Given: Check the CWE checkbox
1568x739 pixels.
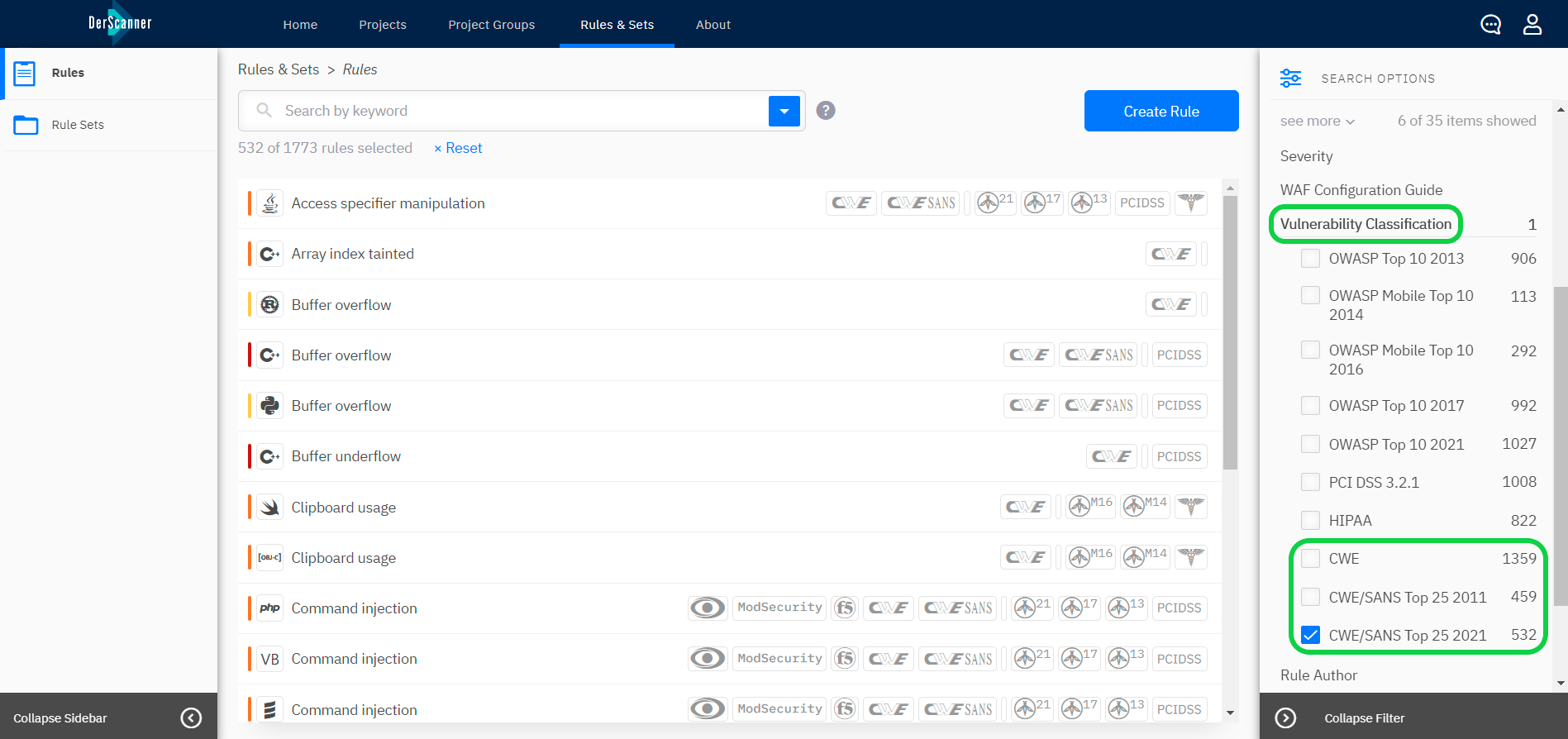Looking at the screenshot, I should click(x=1310, y=558).
